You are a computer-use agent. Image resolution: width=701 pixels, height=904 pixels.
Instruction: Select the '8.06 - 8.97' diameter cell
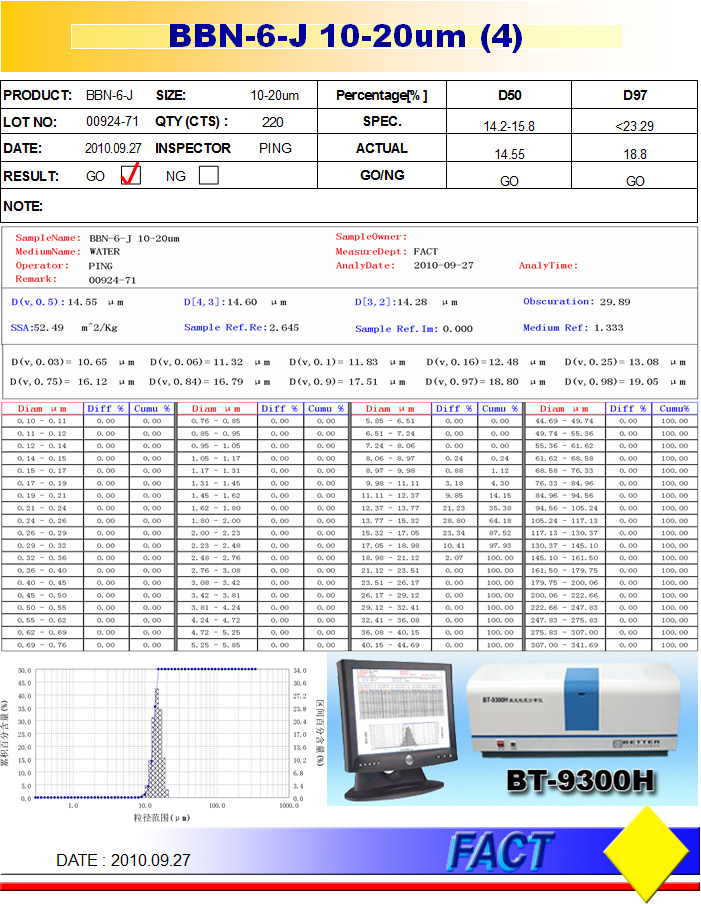[x=390, y=458]
